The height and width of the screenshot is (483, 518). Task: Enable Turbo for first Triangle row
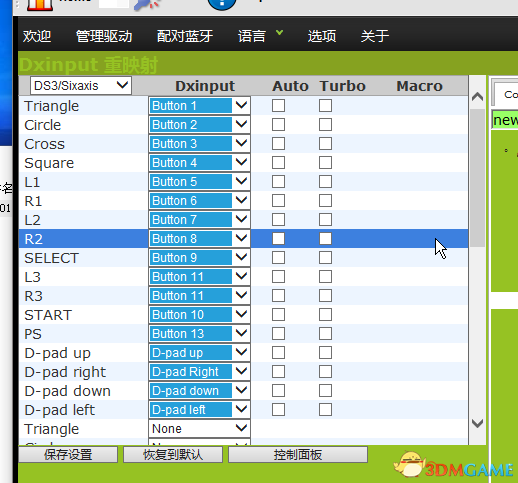coord(325,106)
